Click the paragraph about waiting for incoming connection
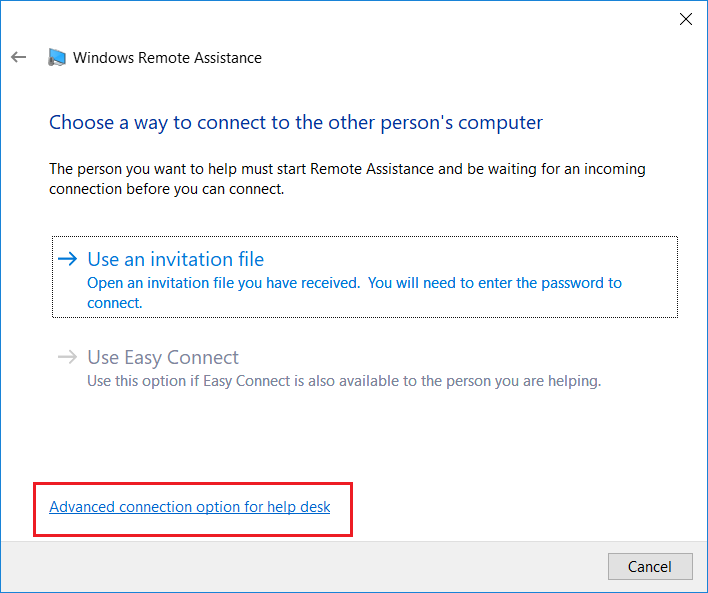 point(347,179)
